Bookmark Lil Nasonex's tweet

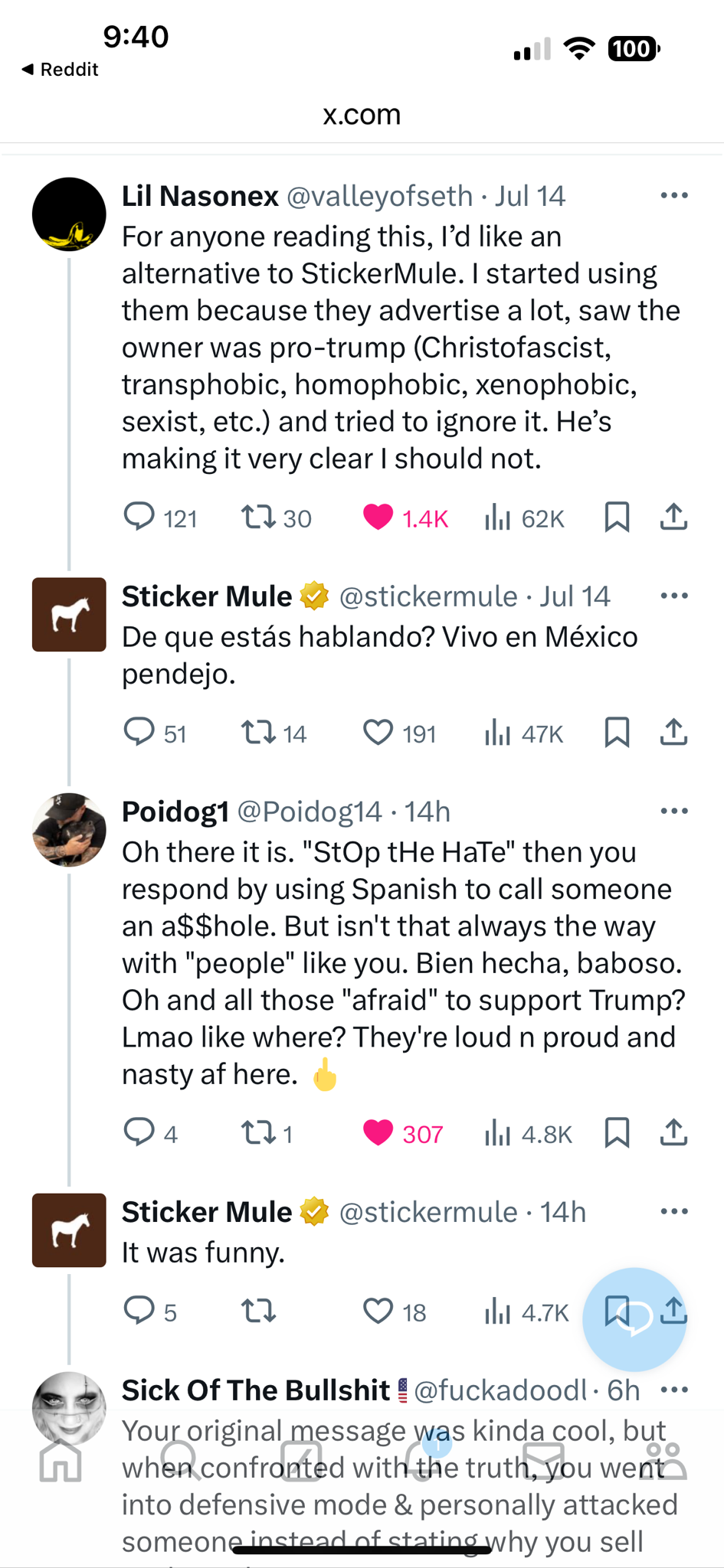click(617, 517)
